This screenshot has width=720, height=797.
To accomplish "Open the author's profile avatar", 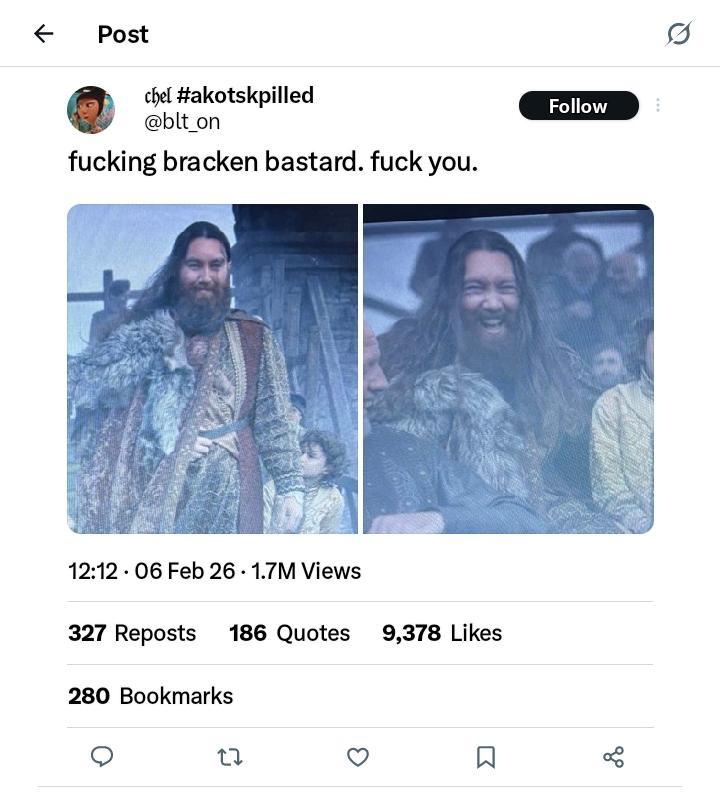I will (91, 109).
